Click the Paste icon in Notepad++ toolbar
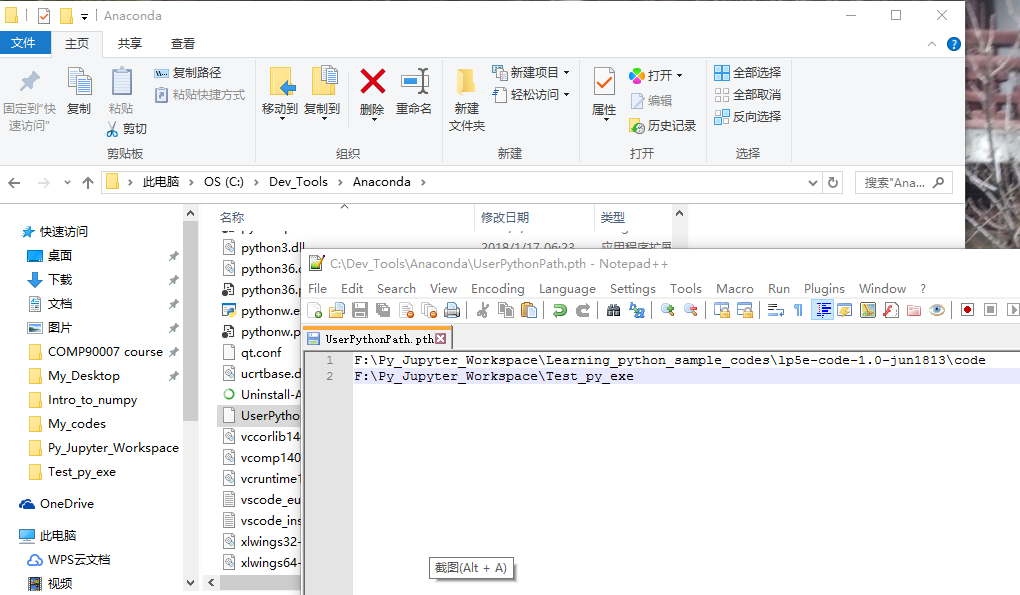 click(529, 310)
